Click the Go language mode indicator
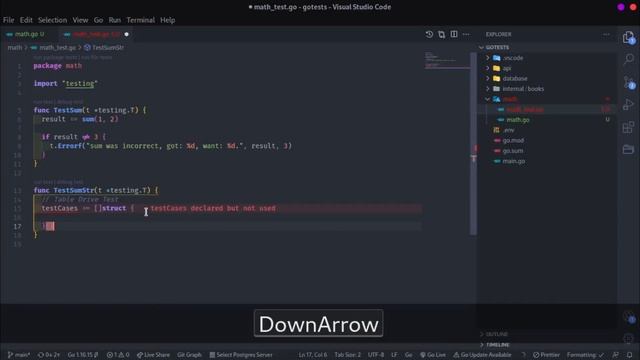This screenshot has width=640, height=360. (x=409, y=355)
